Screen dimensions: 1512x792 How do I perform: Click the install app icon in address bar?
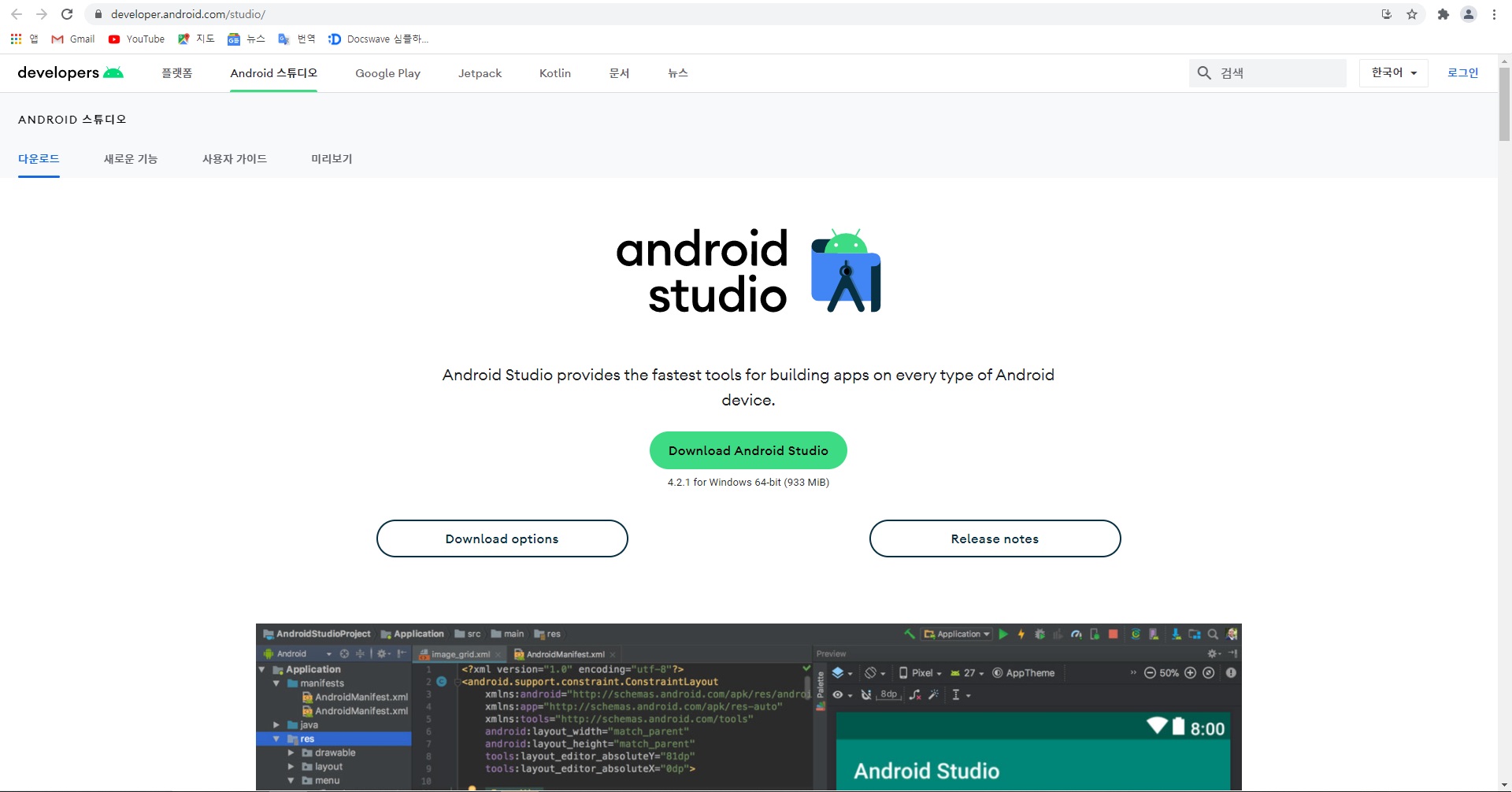click(1387, 14)
